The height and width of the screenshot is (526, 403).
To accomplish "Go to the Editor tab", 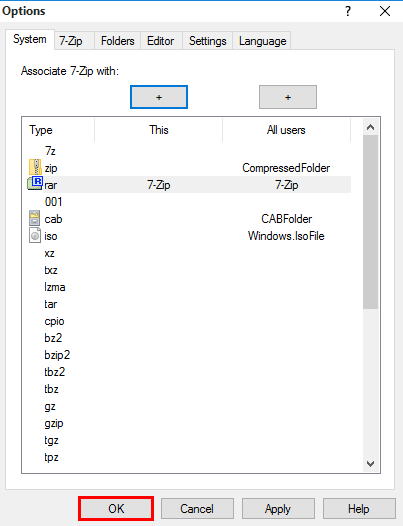I will (160, 41).
